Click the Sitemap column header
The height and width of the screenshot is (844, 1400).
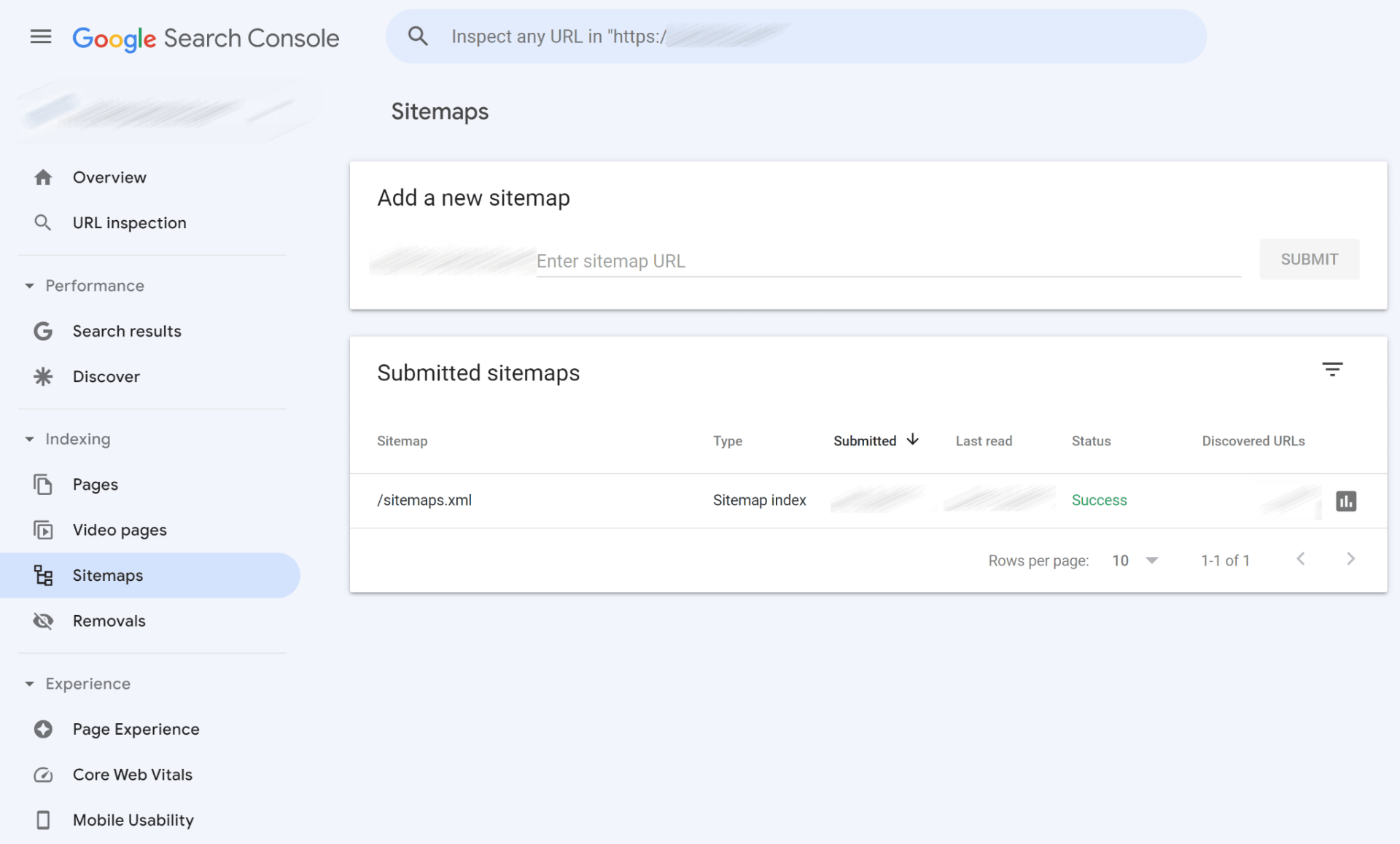click(402, 441)
